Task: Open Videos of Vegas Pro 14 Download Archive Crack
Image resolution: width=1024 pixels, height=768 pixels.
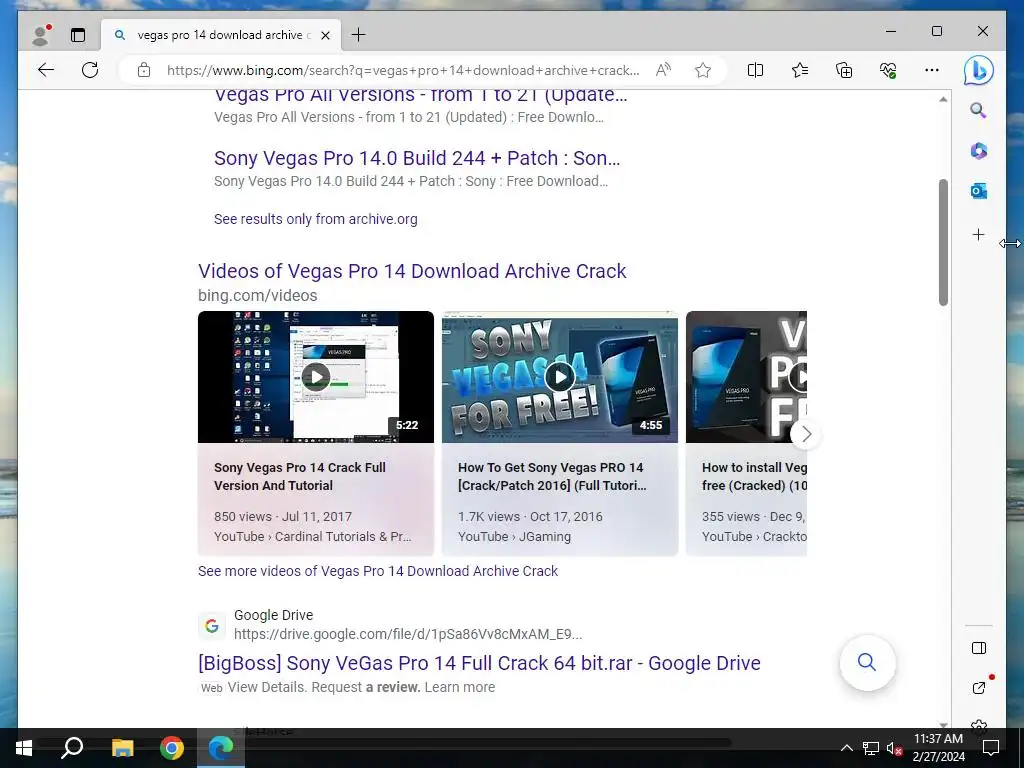Action: (x=412, y=271)
